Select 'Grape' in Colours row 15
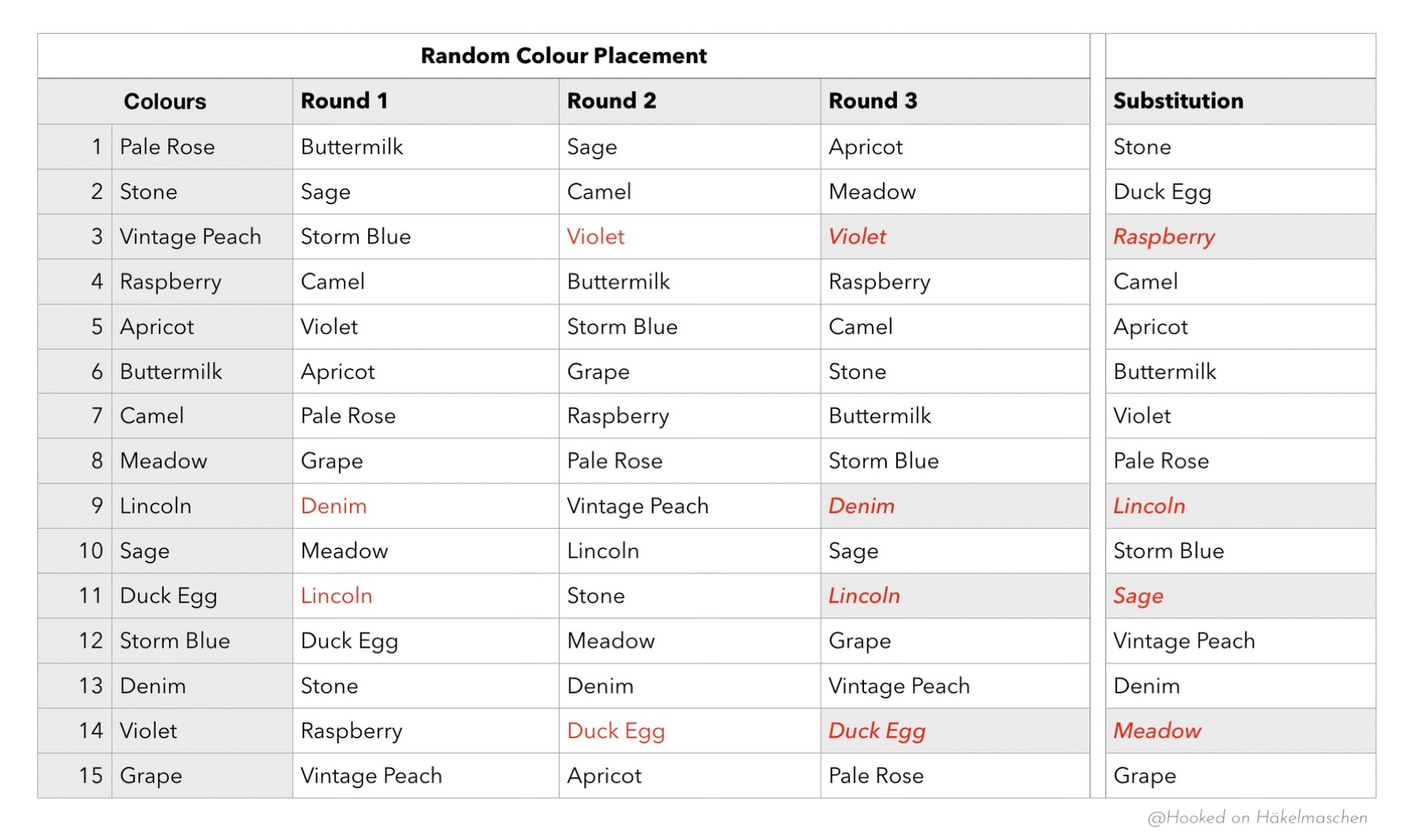The height and width of the screenshot is (840, 1419). [151, 775]
